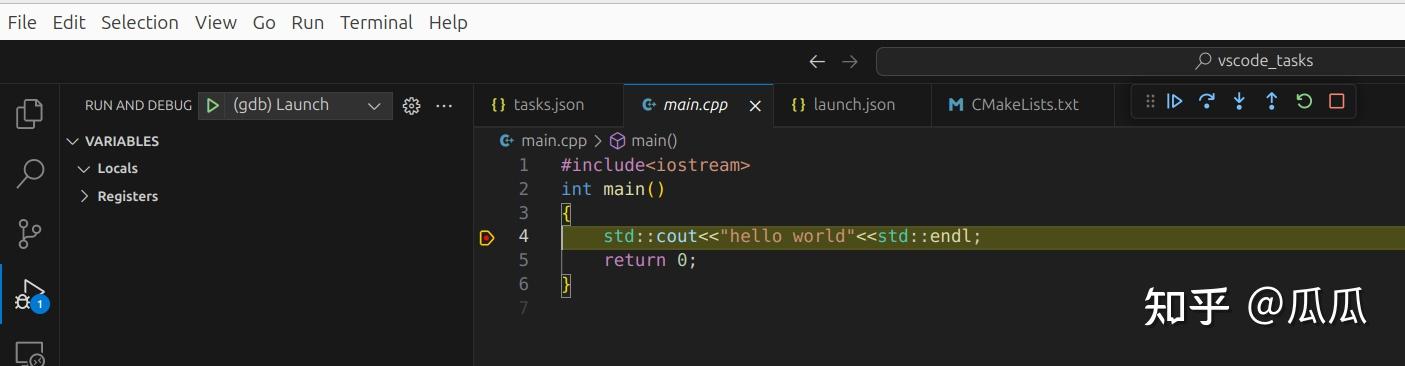Open Run and Debug more actions ellipsis

click(x=444, y=105)
